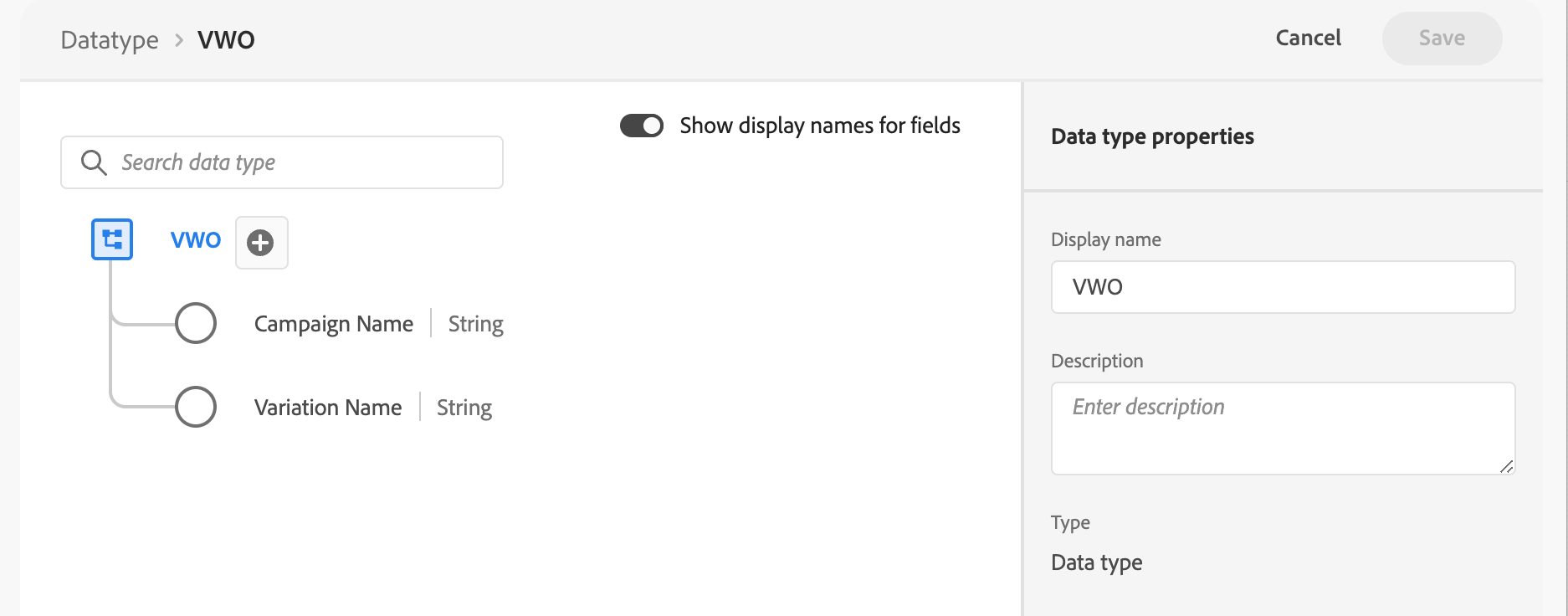Go back to Datatype breadcrumb
Image resolution: width=1568 pixels, height=616 pixels.
tap(110, 39)
